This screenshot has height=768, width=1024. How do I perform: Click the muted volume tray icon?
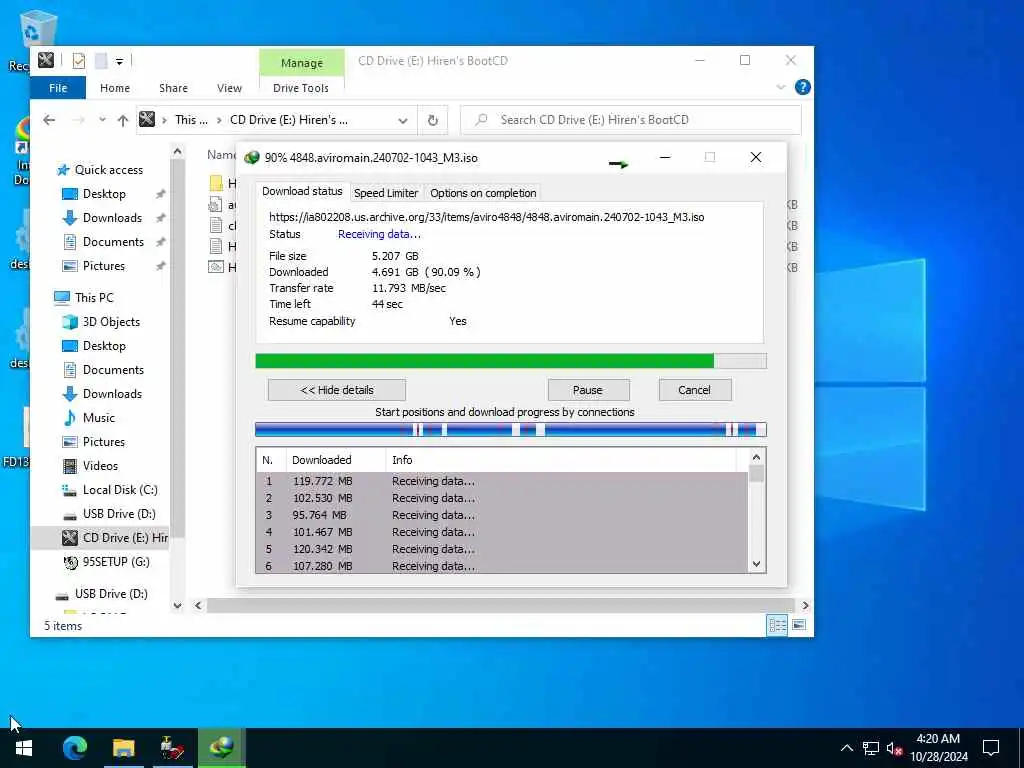point(895,748)
